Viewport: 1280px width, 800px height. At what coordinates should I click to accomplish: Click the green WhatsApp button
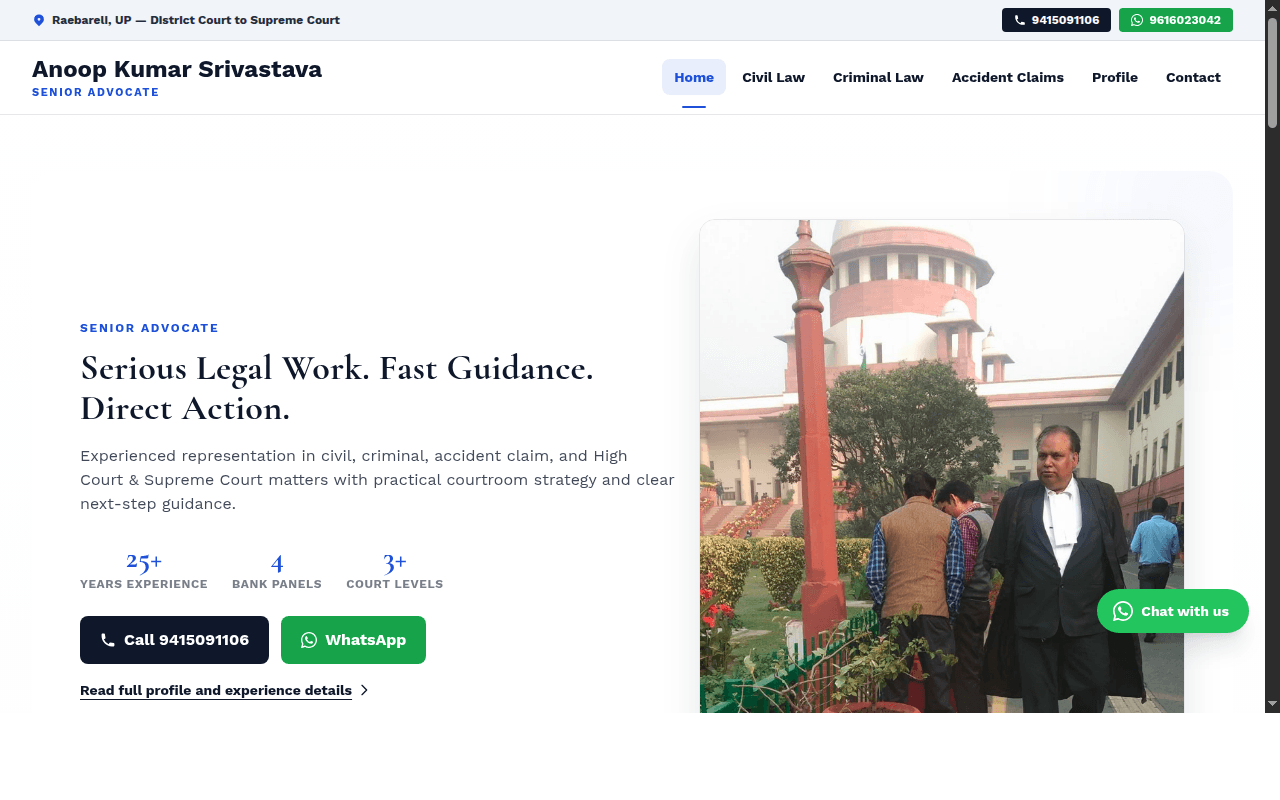click(353, 640)
